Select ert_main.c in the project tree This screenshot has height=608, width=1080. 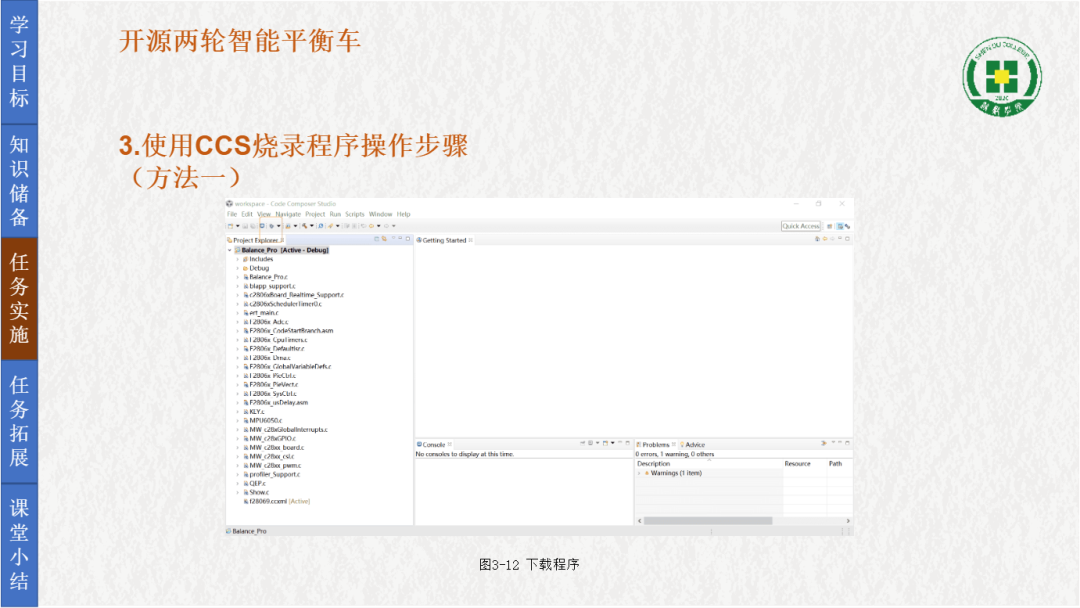pyautogui.click(x=263, y=313)
